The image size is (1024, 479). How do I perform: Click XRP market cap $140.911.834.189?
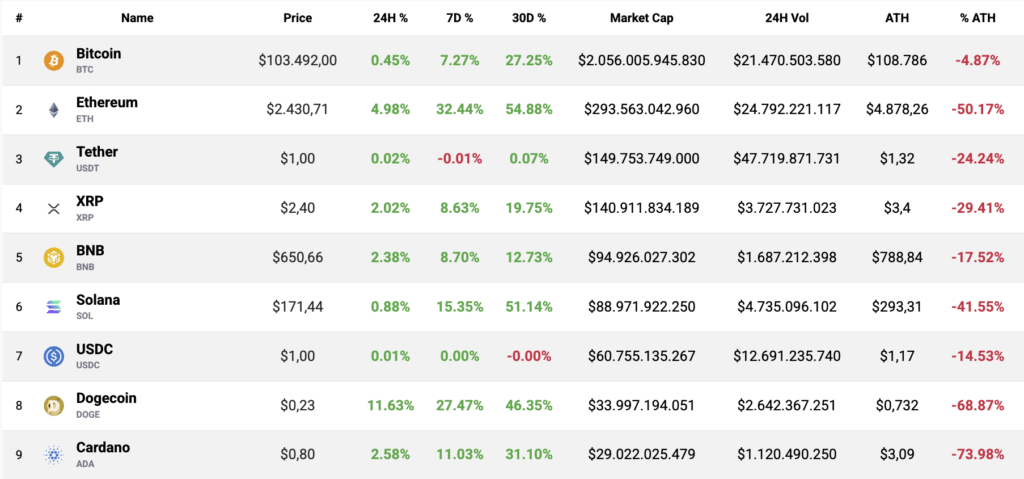[641, 208]
